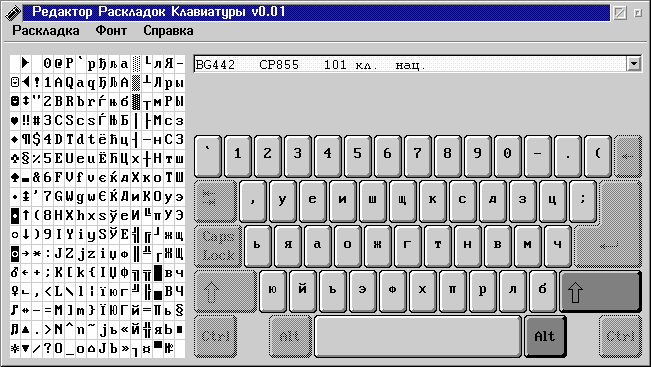Viewport: 651px width, 367px height.
Task: Select the ';' key on the top letter row
Action: click(582, 201)
